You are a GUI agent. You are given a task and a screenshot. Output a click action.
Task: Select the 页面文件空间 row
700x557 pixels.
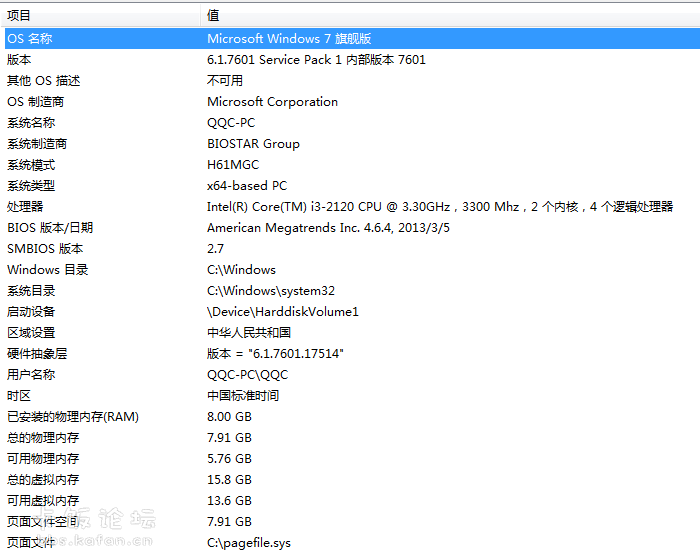(x=352, y=521)
